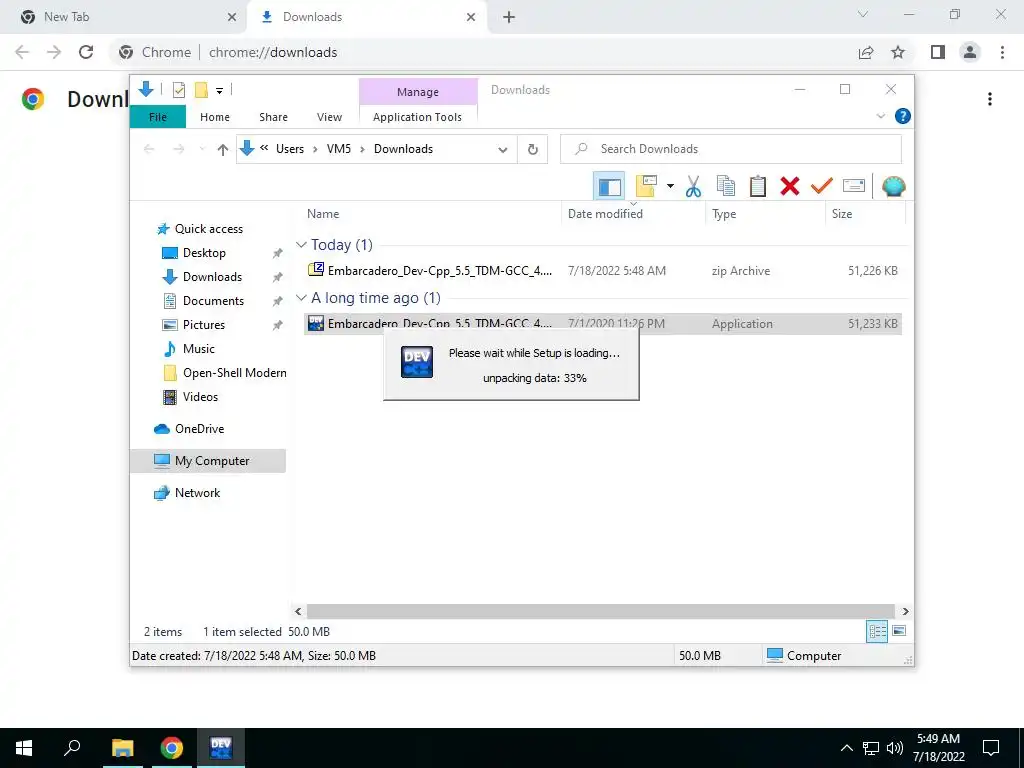Open the View ribbon tab
Image resolution: width=1024 pixels, height=768 pixels.
pyautogui.click(x=329, y=117)
